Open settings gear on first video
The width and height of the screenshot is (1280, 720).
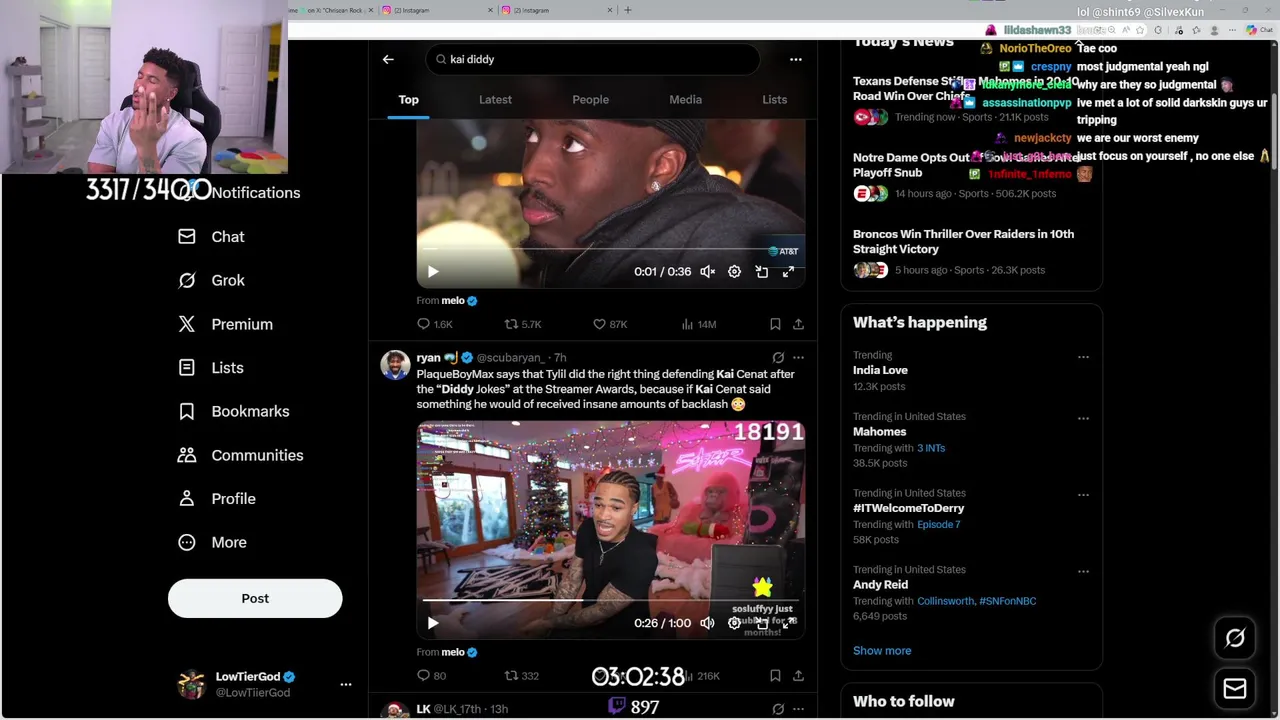[734, 271]
